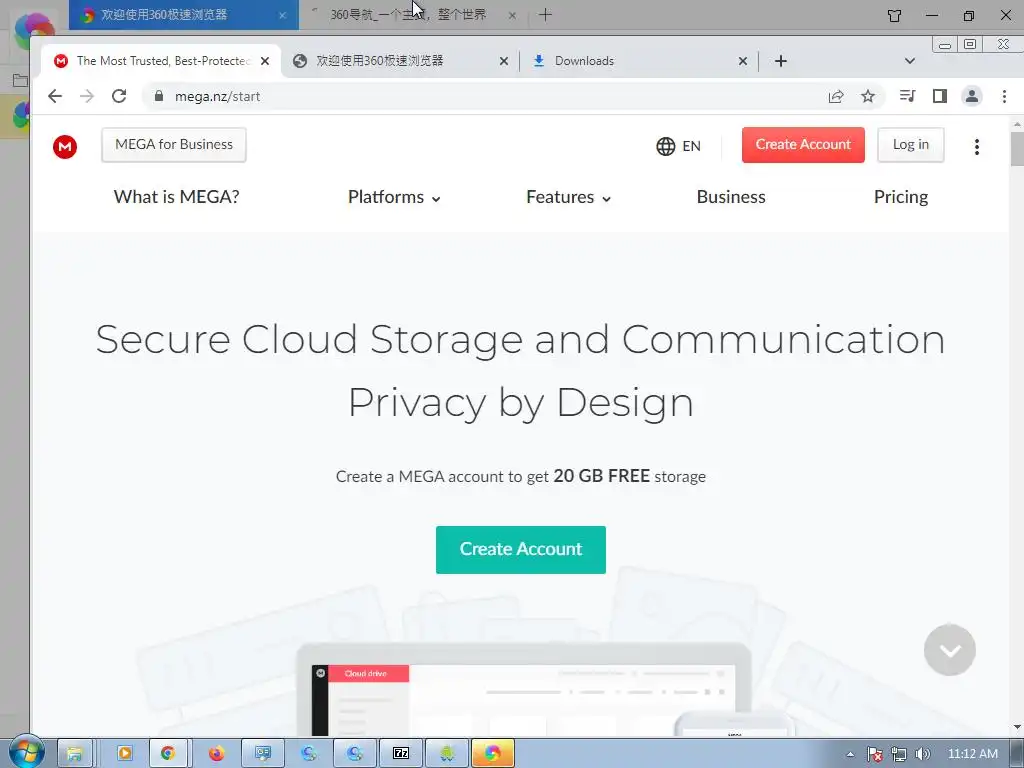Show hidden tray icons arrow
Screen dimensions: 1024x768
[850, 754]
